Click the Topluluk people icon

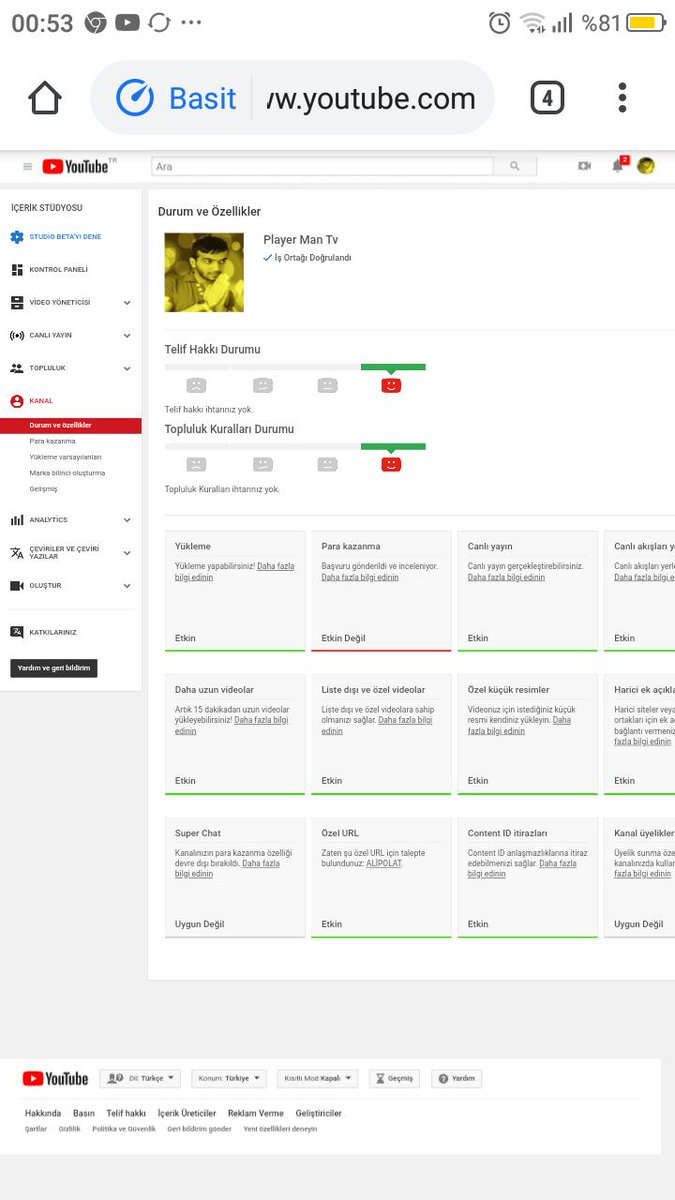coord(17,368)
